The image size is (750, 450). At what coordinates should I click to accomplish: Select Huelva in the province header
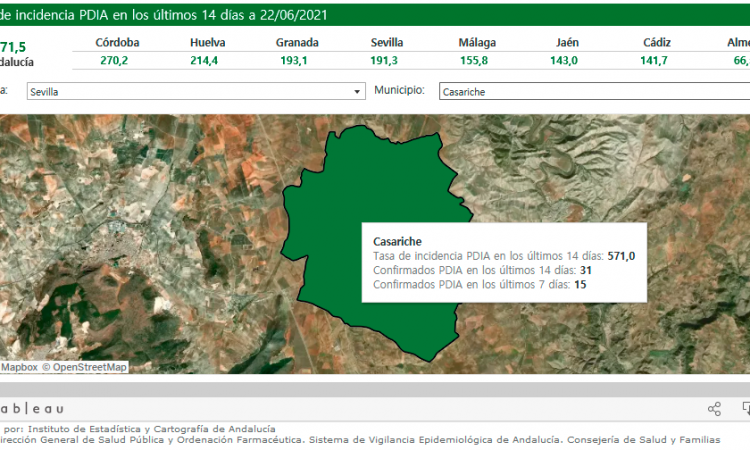tap(207, 43)
